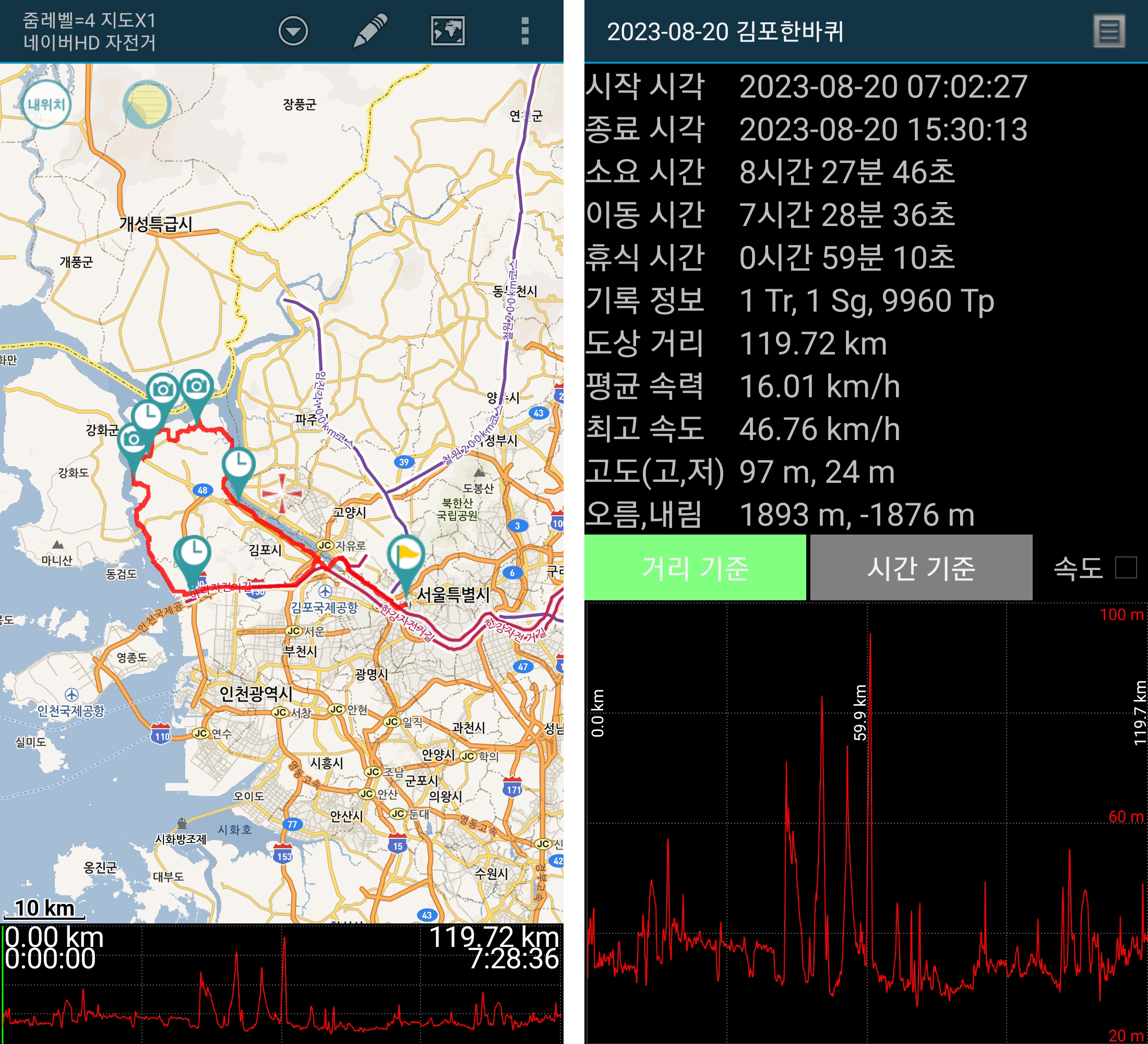Tap the 네이버HD 자전거 map type label
Viewport: 1148px width, 1044px height.
click(x=89, y=42)
